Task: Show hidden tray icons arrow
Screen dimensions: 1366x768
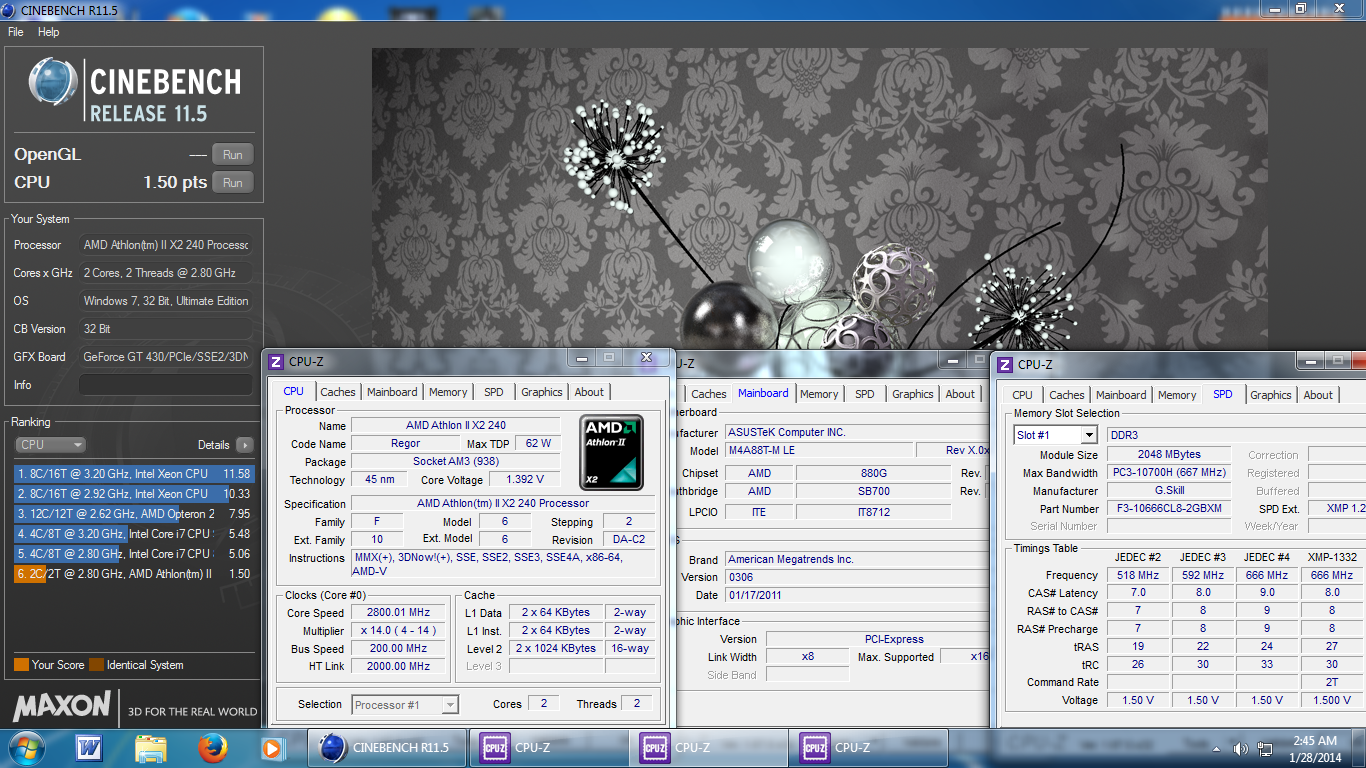Action: 1215,748
